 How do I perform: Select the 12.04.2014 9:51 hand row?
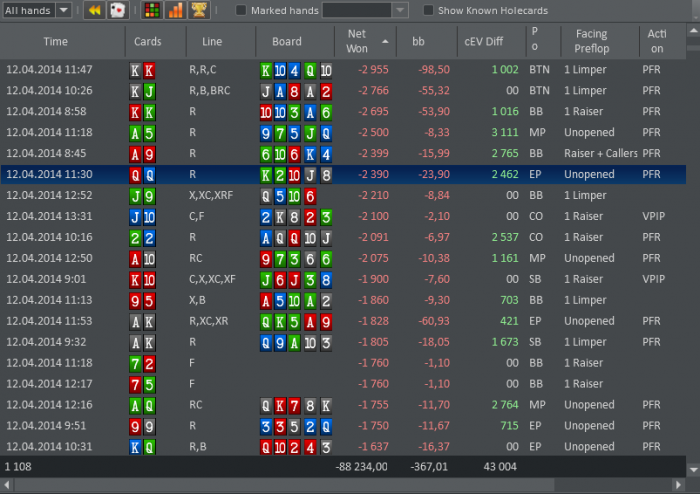(x=343, y=426)
